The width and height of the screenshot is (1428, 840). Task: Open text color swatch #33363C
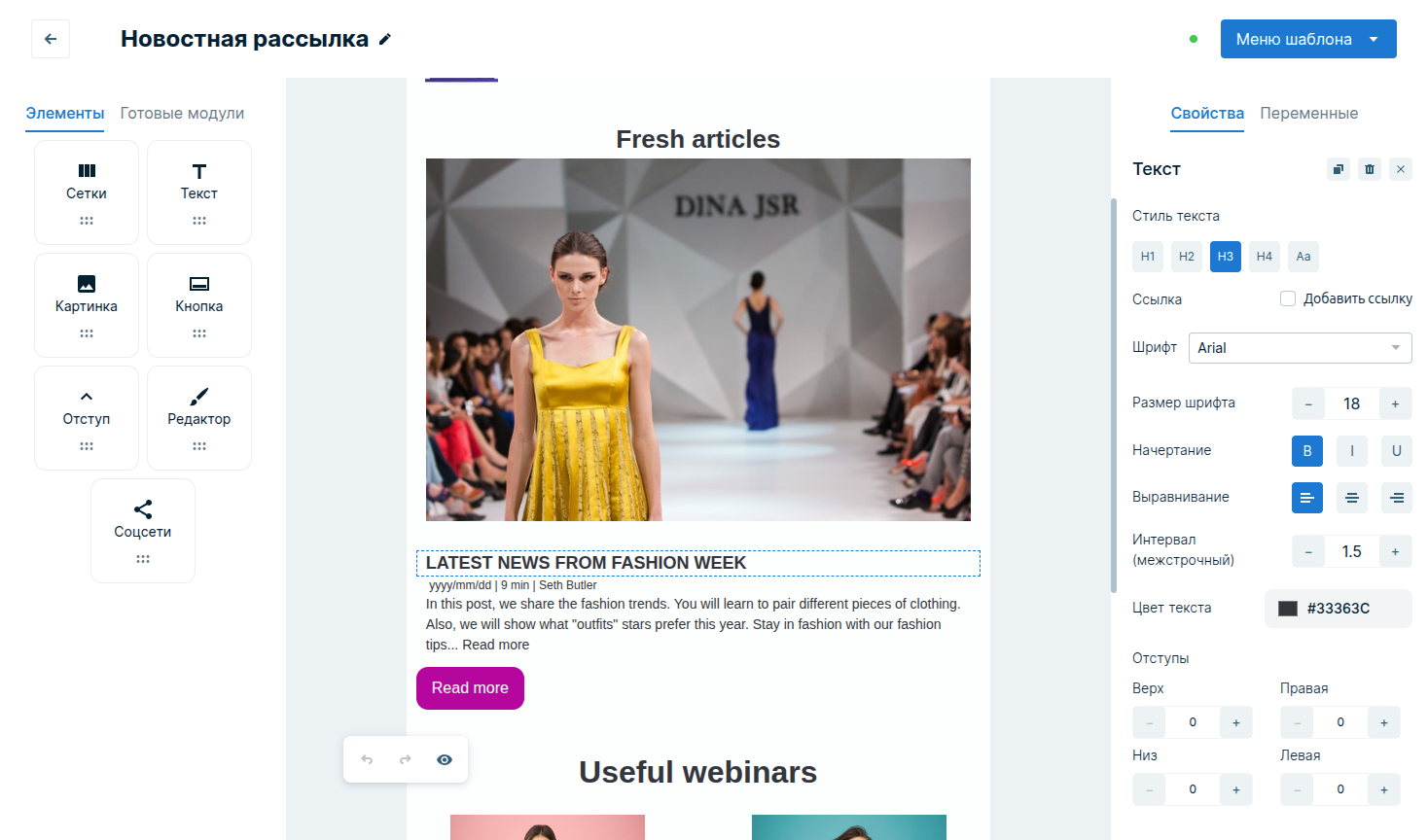pos(1288,609)
